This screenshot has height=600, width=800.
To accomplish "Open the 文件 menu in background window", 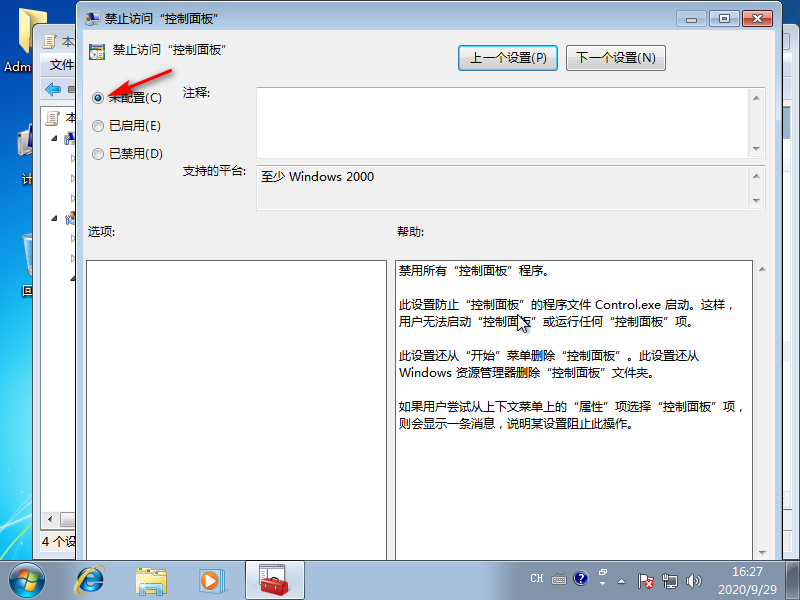I will pos(62,65).
